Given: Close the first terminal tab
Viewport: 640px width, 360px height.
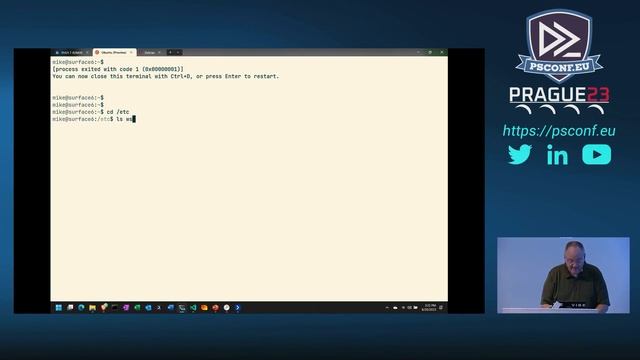Looking at the screenshot, I should 87,53.
